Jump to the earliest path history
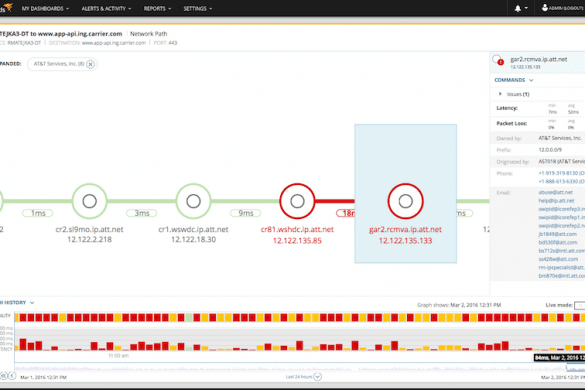Screen dimensions: 585x390 [x=4, y=376]
